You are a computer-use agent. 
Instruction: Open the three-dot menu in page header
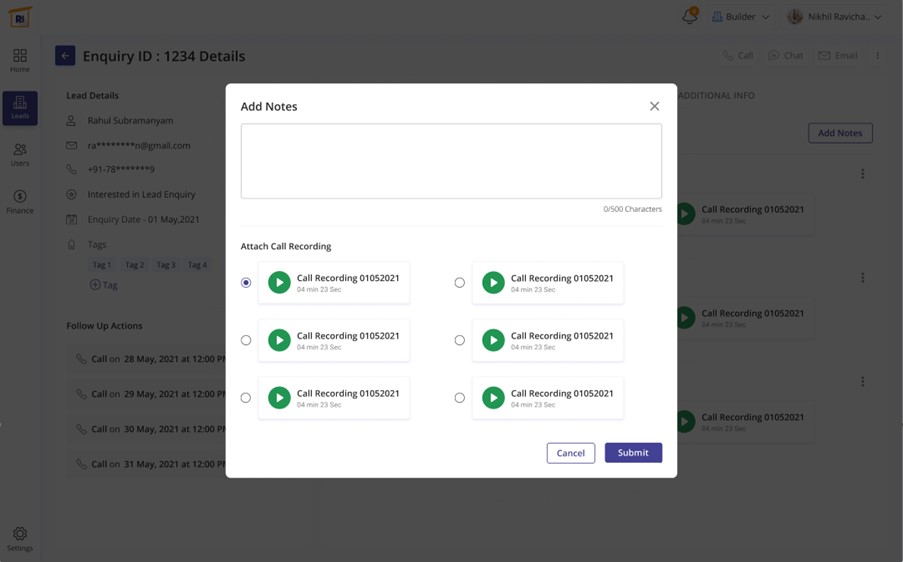pos(878,56)
